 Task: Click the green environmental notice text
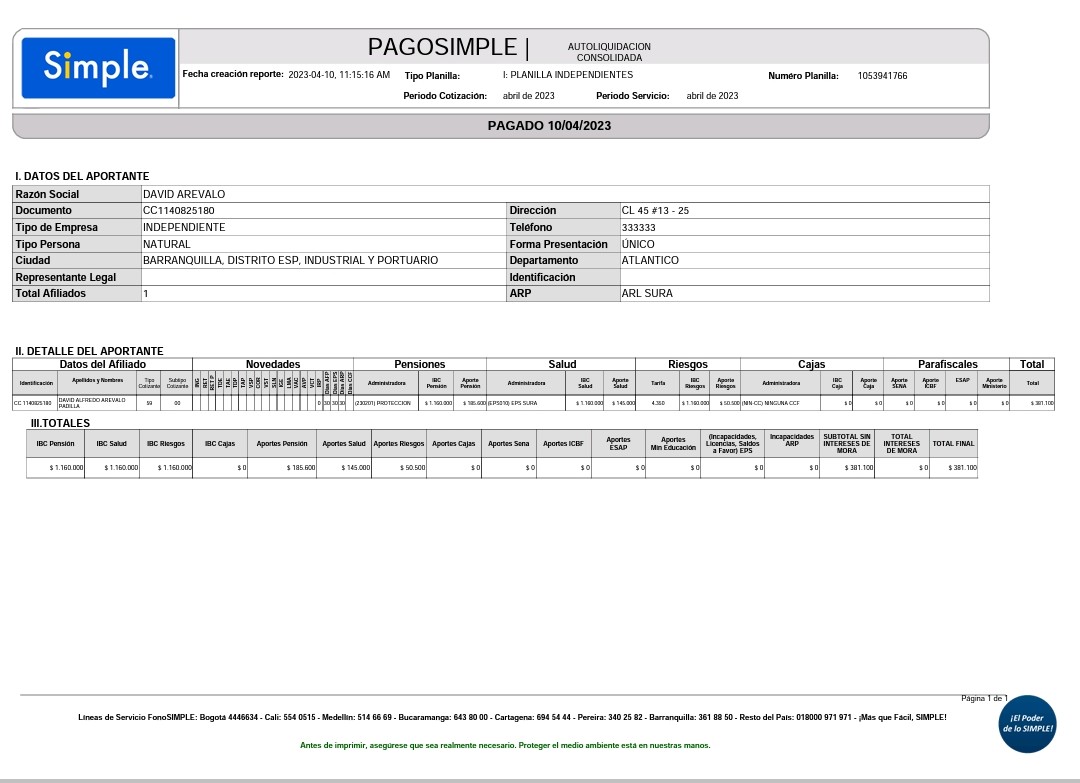[505, 745]
